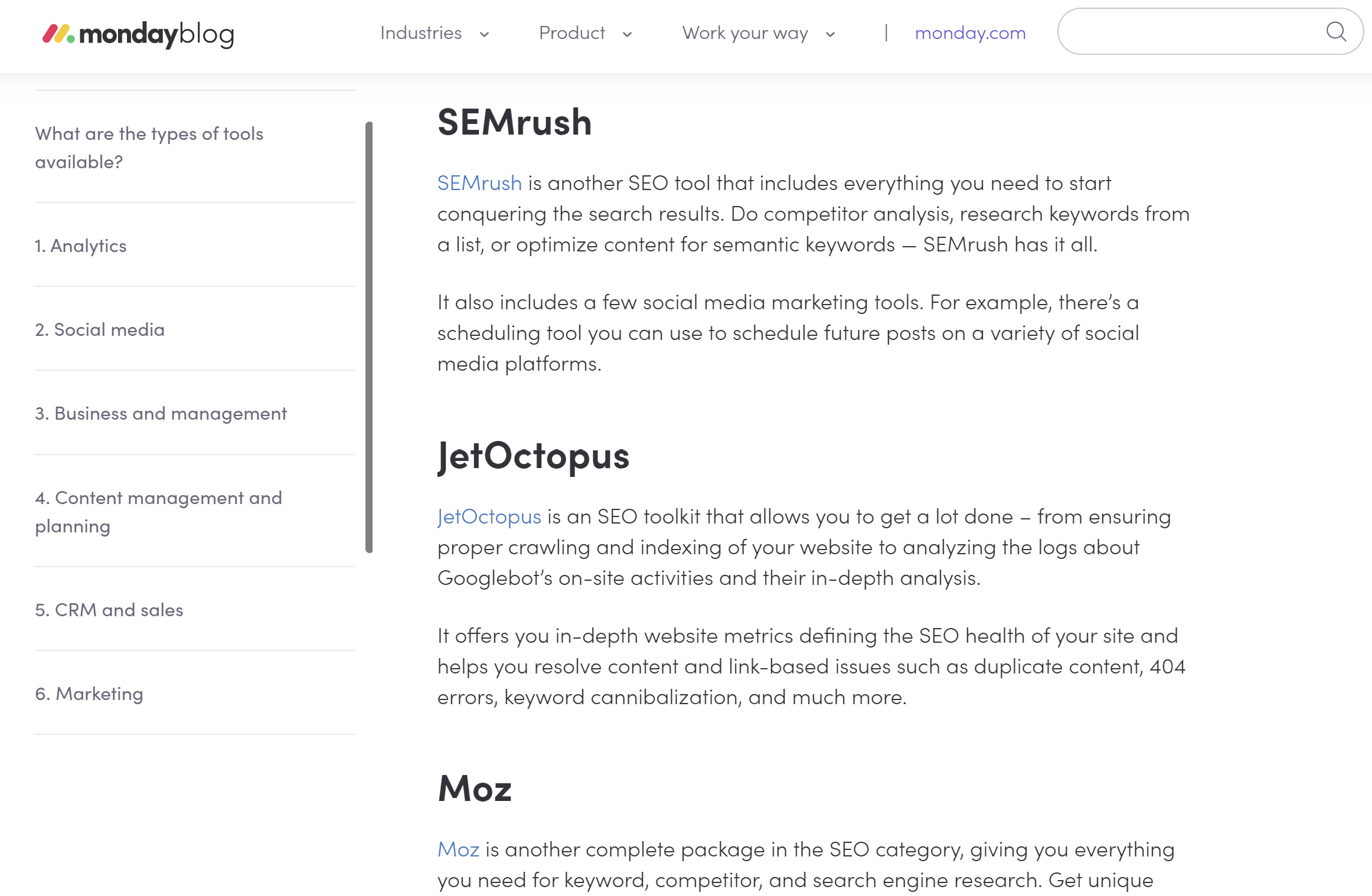Screen dimensions: 1372x896
Task: Open the SEMrush hyperlink
Action: pos(479,183)
